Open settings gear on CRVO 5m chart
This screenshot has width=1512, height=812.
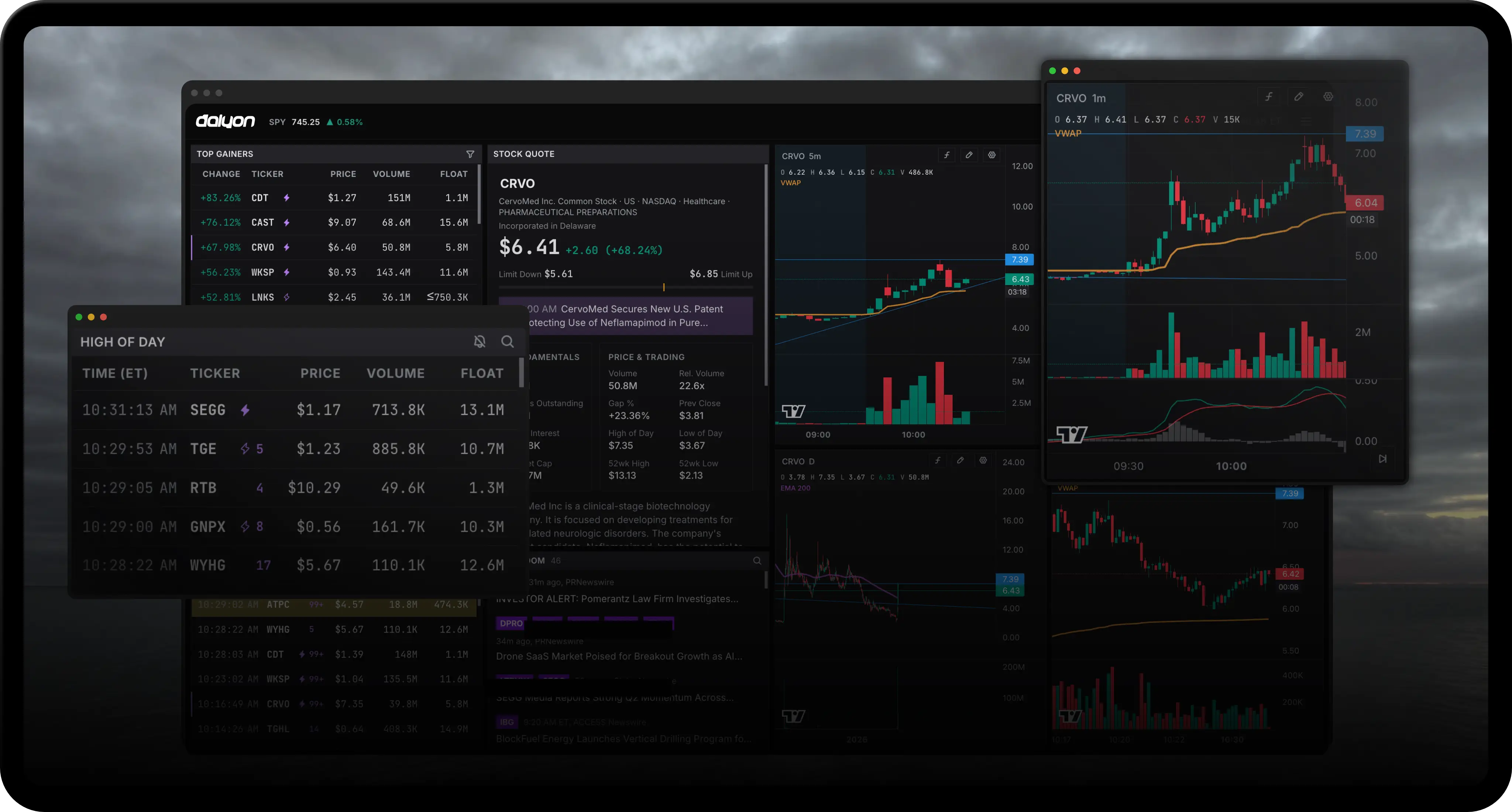click(x=992, y=155)
